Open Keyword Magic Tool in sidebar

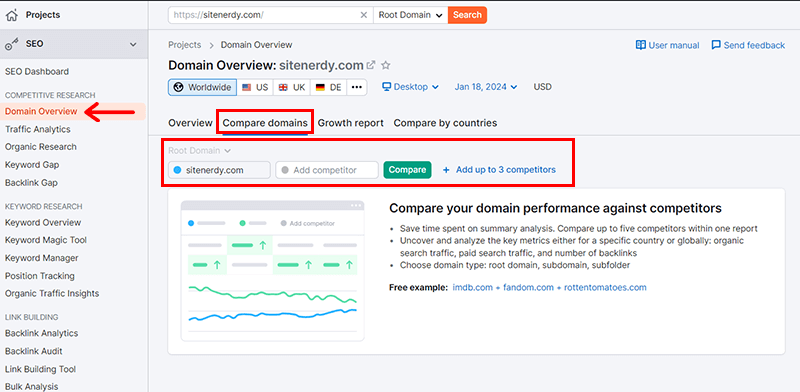[x=46, y=240]
